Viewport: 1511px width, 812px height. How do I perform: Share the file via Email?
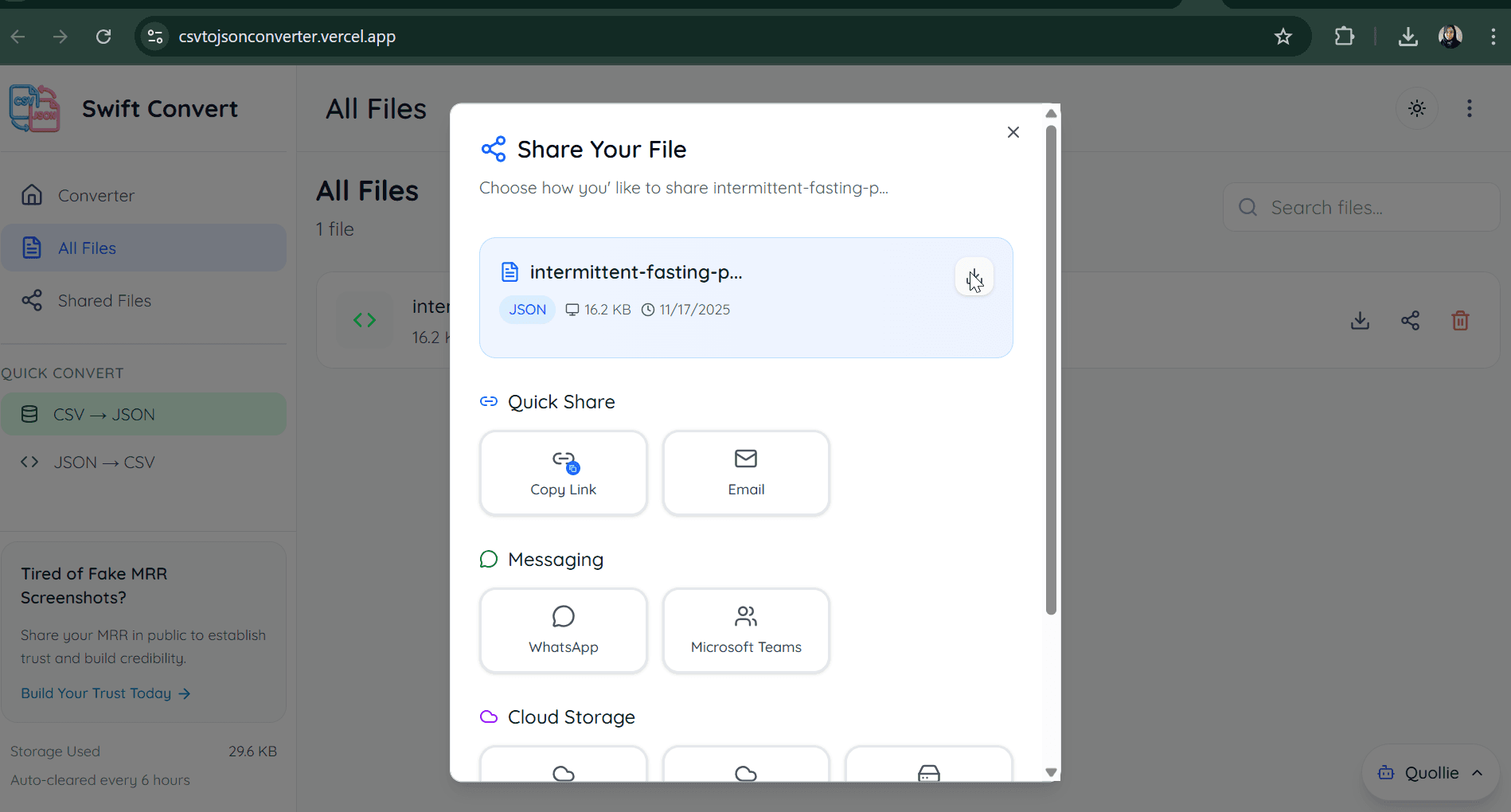click(745, 472)
